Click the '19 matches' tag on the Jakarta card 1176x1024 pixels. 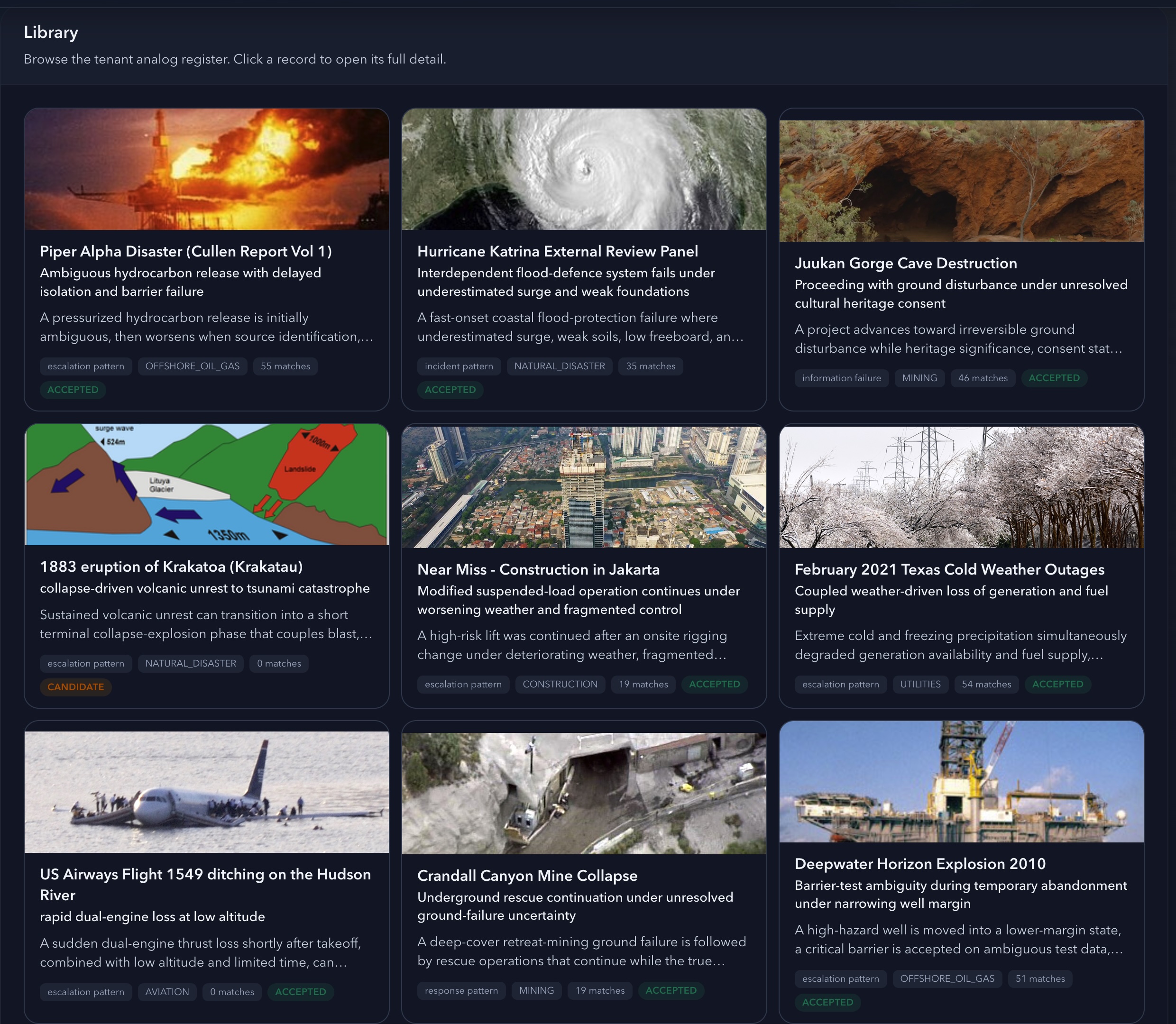pyautogui.click(x=643, y=685)
